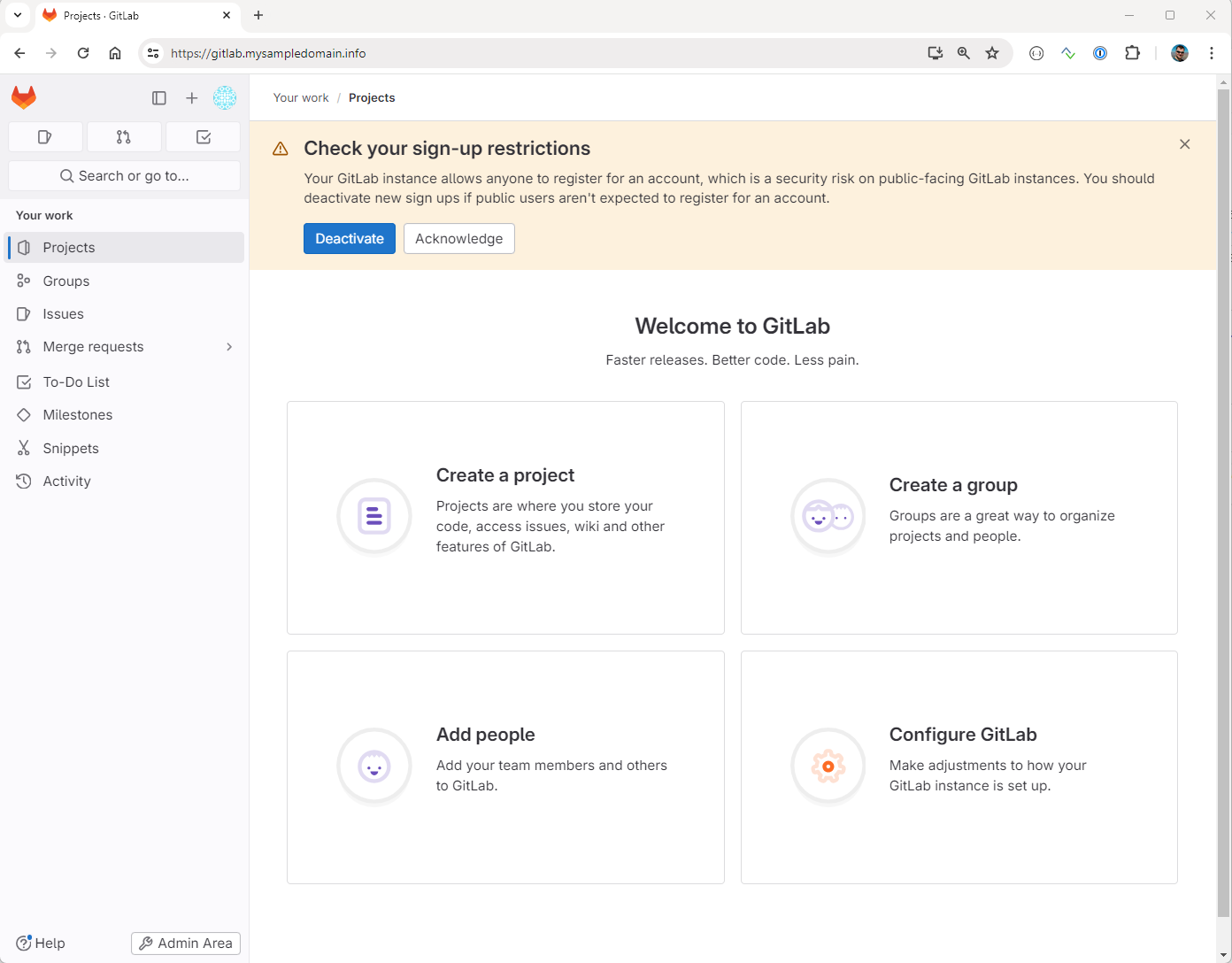Click the Acknowledge button
Image resolution: width=1232 pixels, height=963 pixels.
coord(458,239)
